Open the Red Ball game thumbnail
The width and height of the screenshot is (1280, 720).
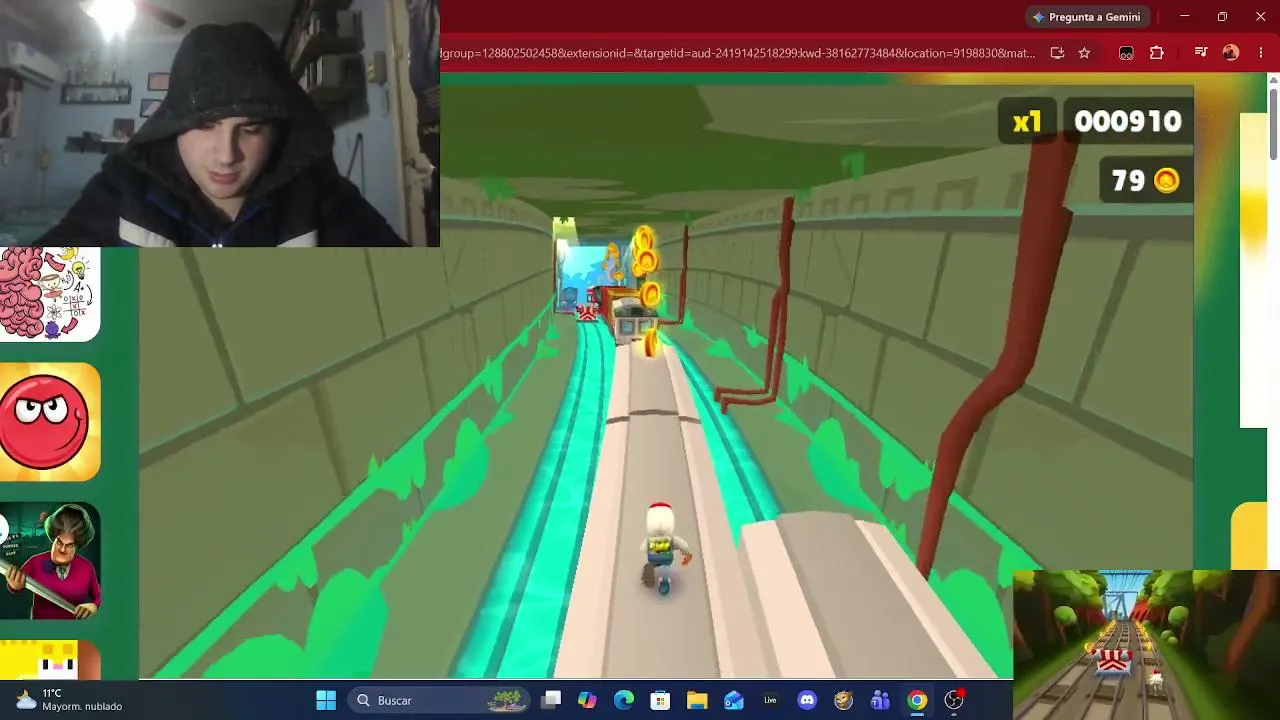coord(50,421)
